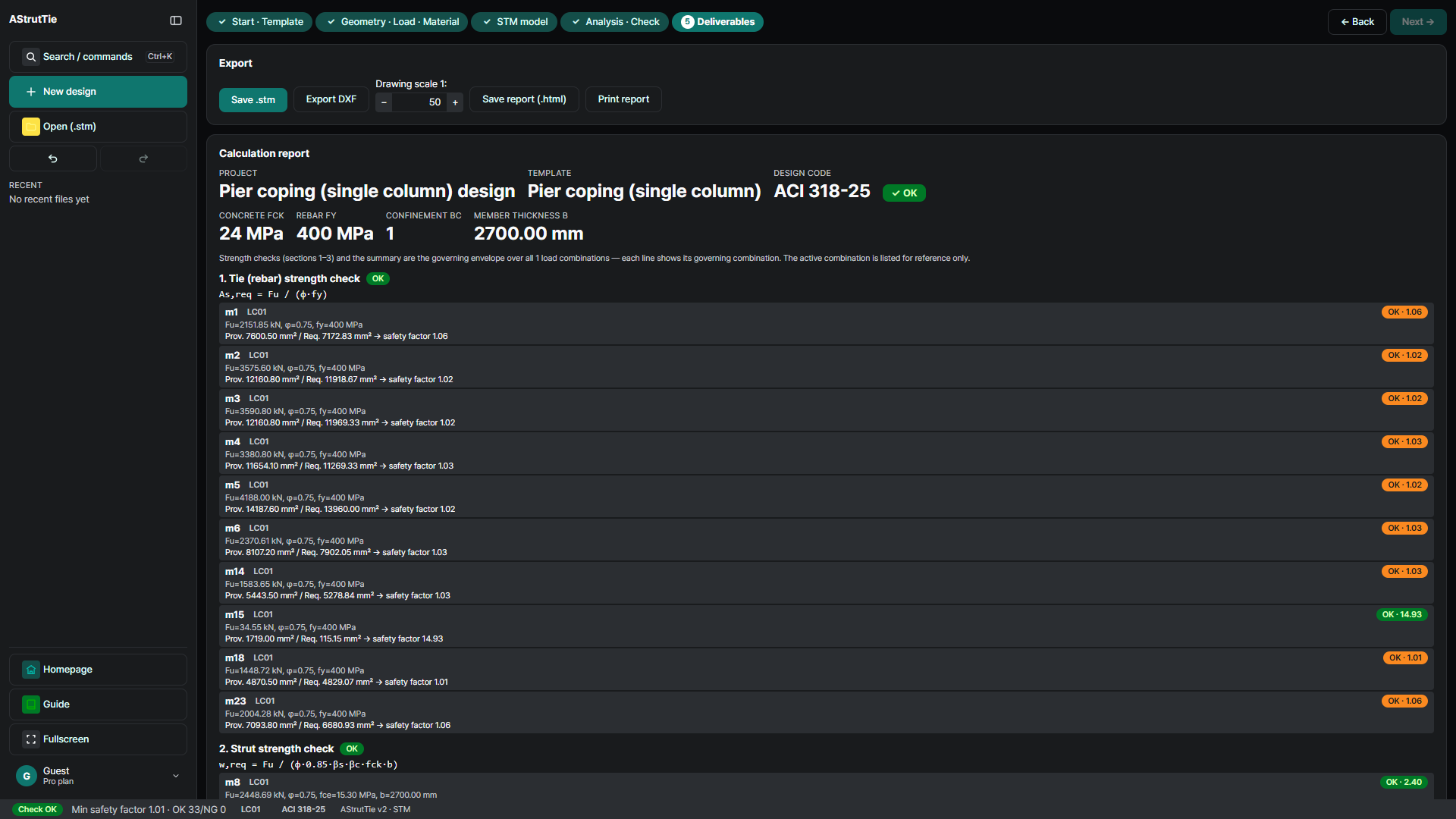
Task: Start a New design
Action: pos(98,92)
